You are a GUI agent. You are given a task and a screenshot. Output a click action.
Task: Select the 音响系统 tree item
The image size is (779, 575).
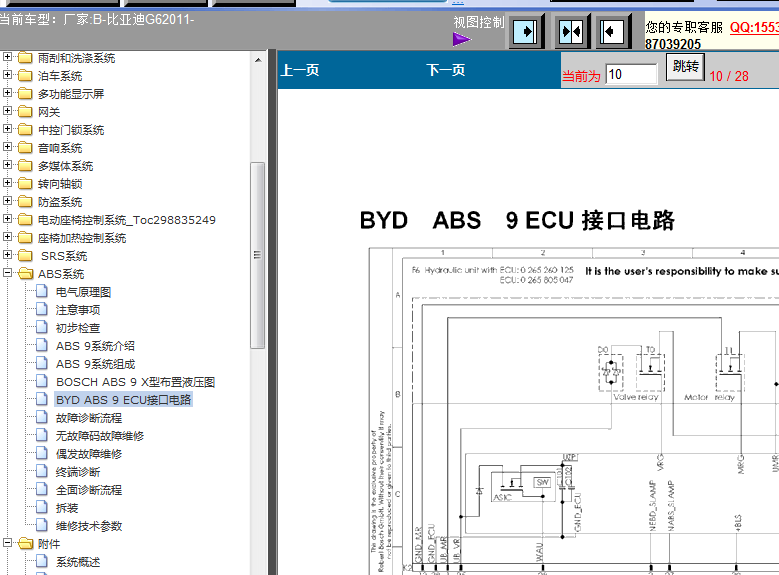click(60, 148)
